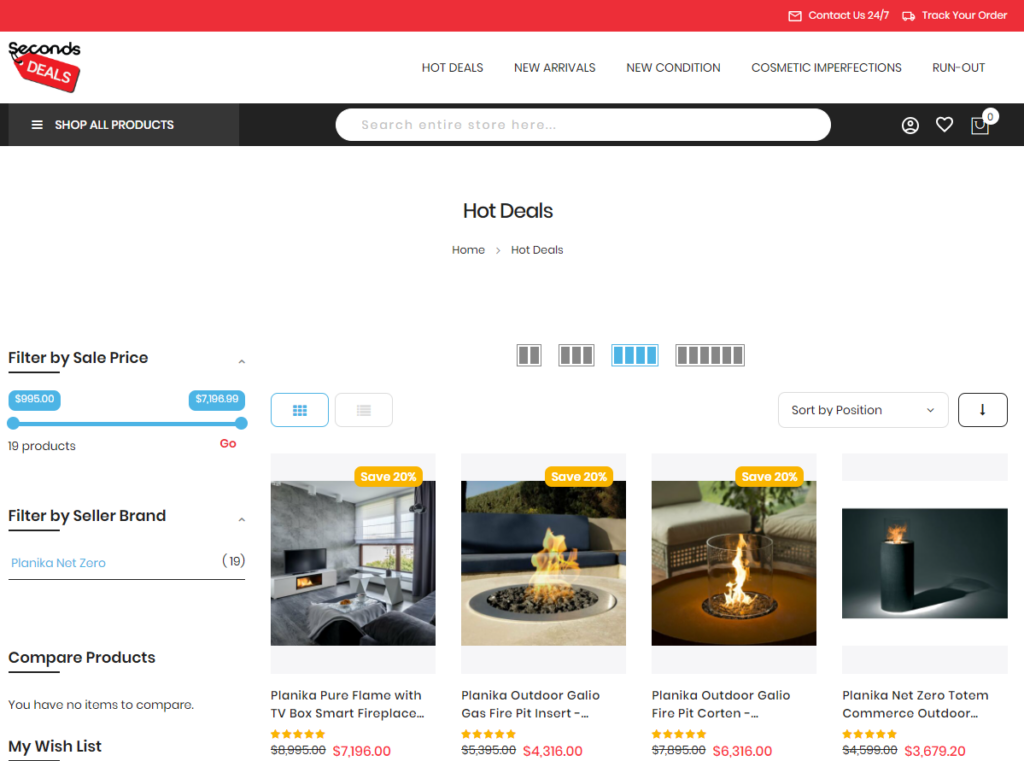Open the Cosmetic Imperfections menu item
Screen dimensions: 1024x761
826,68
